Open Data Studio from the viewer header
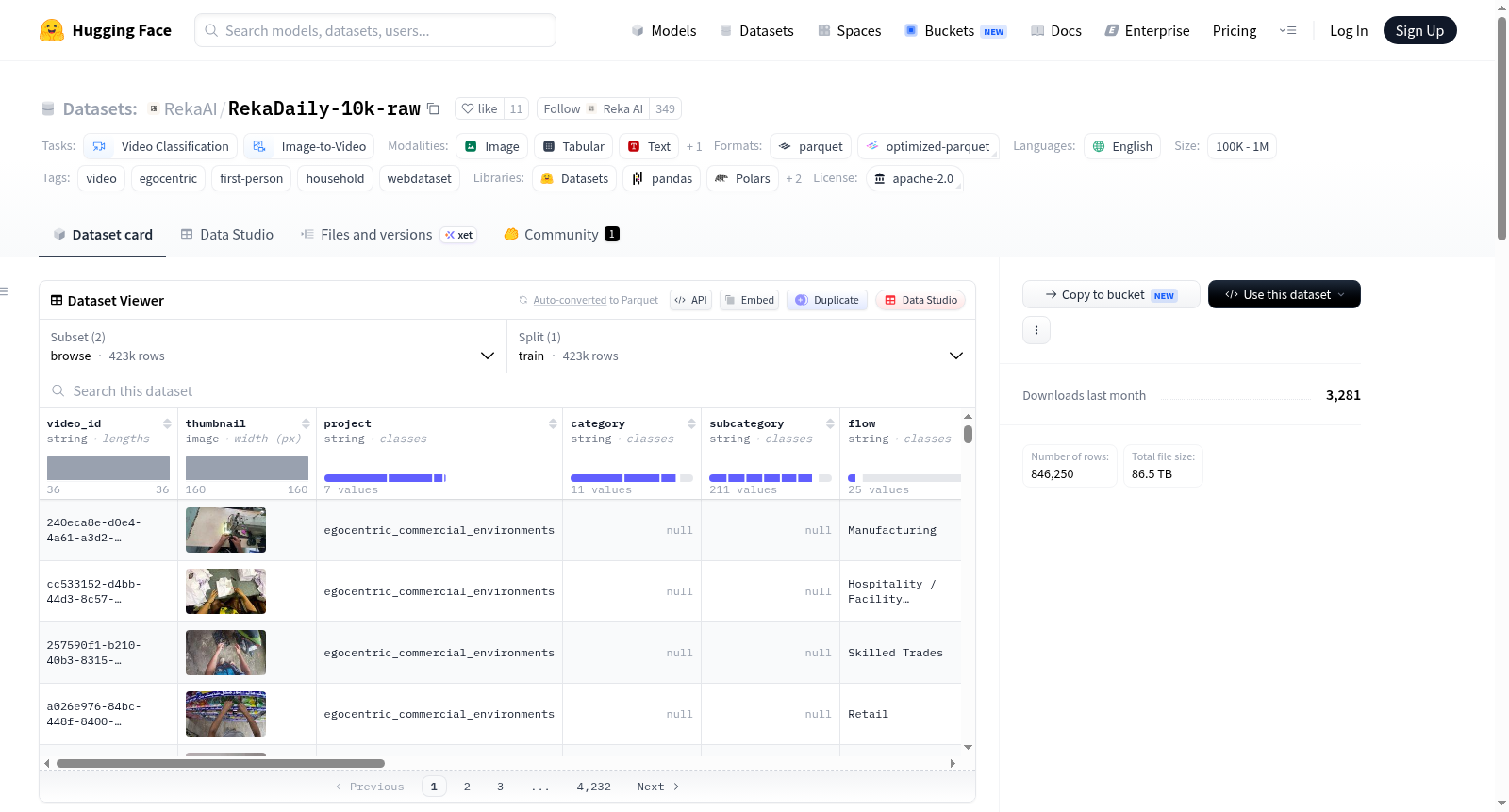The image size is (1509, 812). click(920, 300)
